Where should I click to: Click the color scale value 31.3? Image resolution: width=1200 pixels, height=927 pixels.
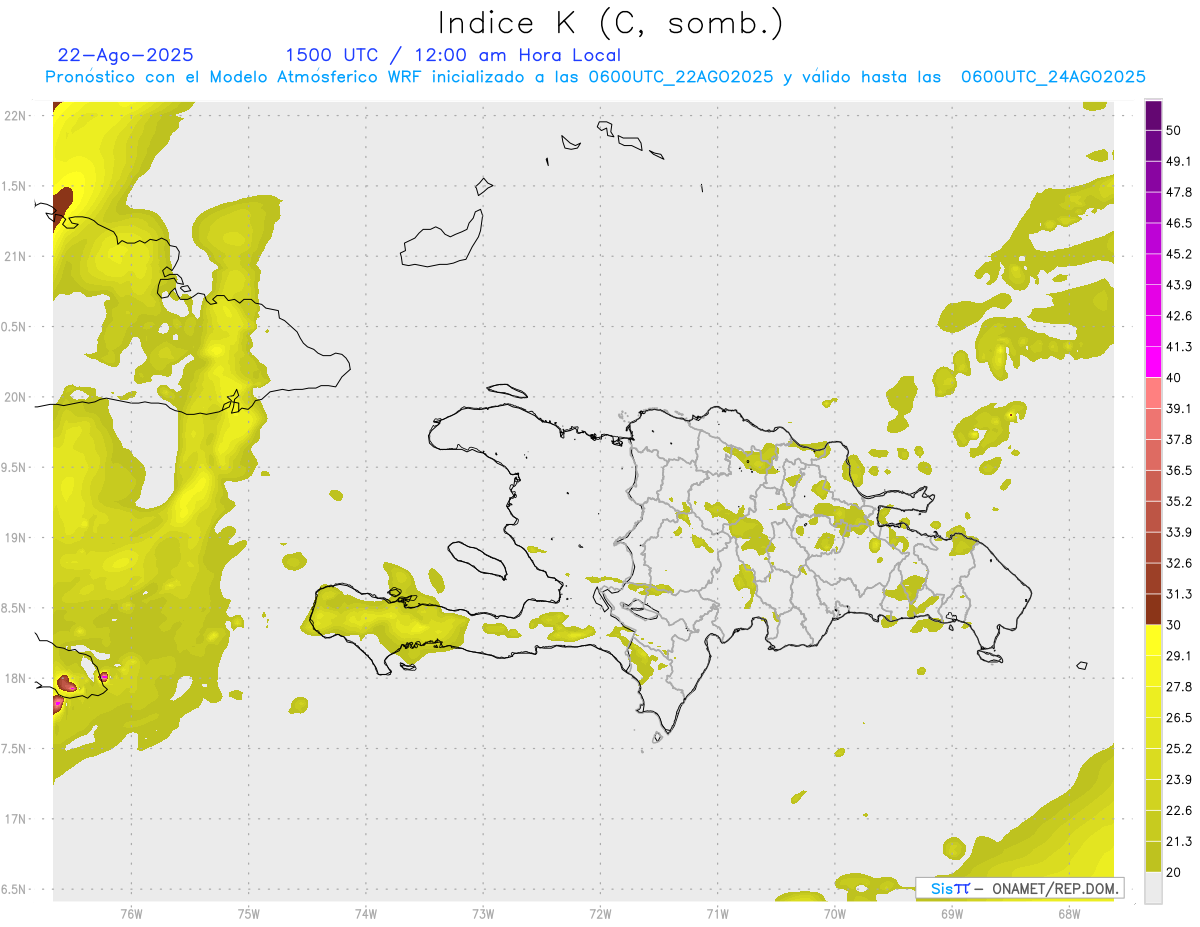1180,594
